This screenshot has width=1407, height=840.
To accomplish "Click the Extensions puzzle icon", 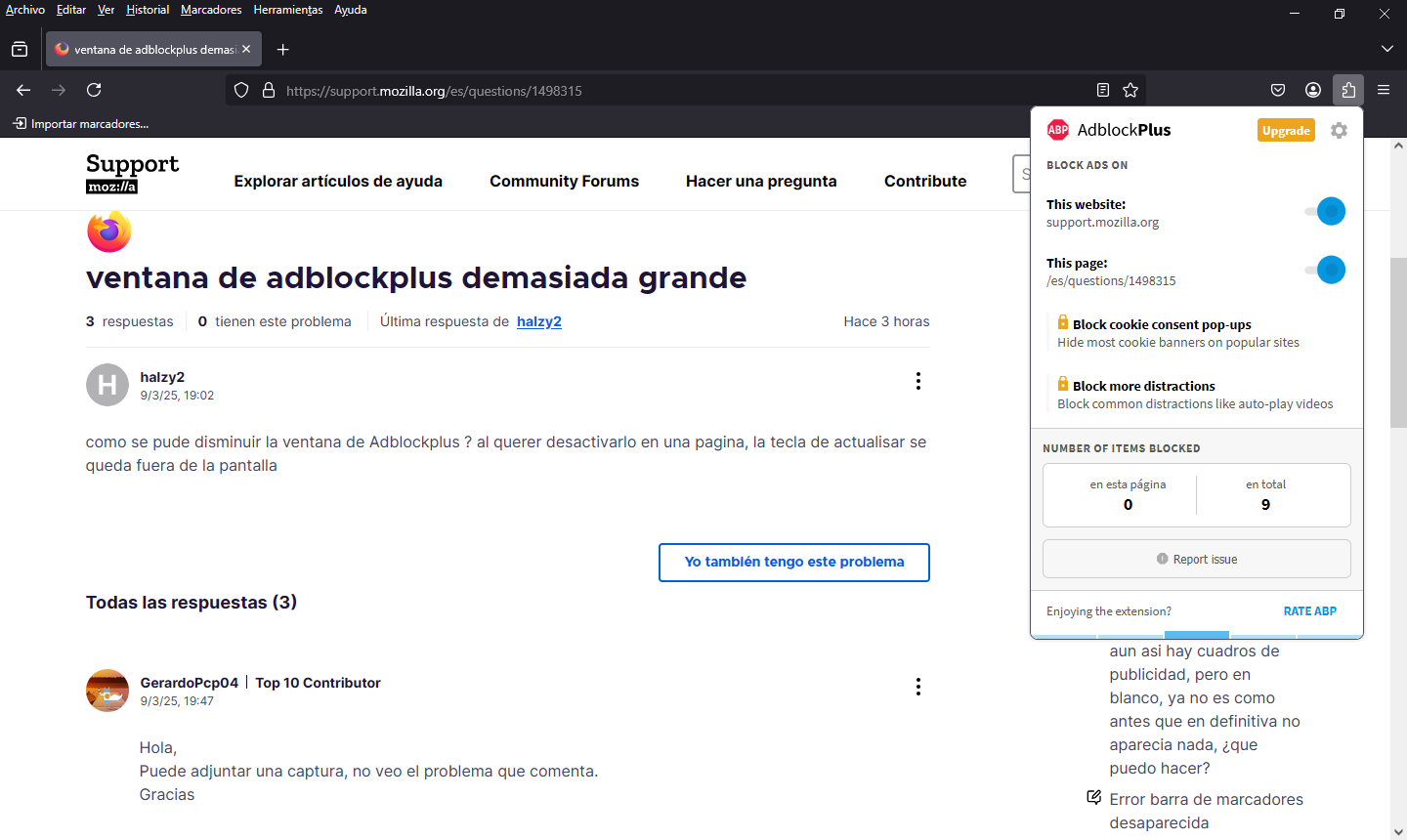I will click(1348, 90).
